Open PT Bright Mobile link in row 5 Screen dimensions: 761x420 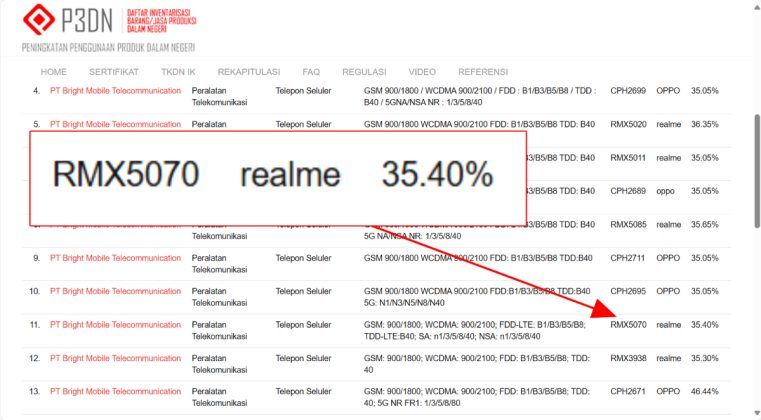(x=116, y=124)
